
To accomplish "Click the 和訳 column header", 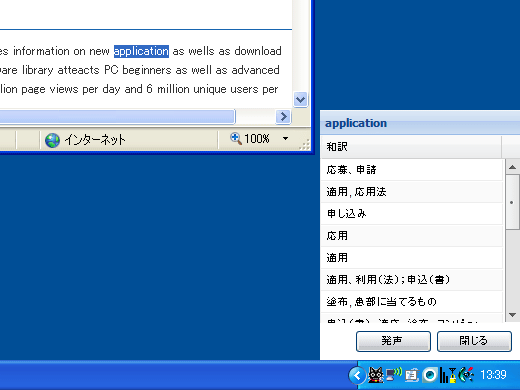I will [x=411, y=147].
